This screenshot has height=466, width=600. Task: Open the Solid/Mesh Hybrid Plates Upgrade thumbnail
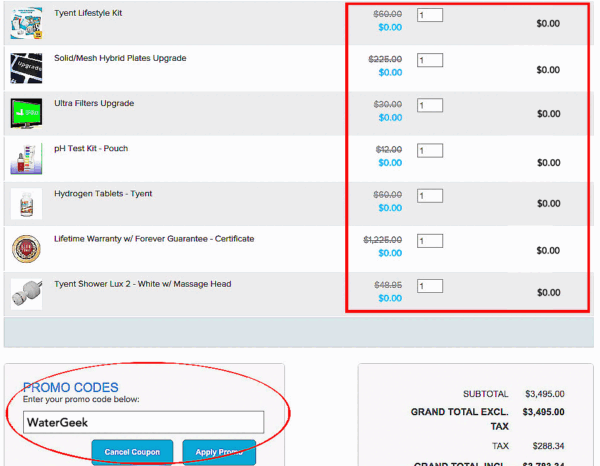click(x=26, y=68)
